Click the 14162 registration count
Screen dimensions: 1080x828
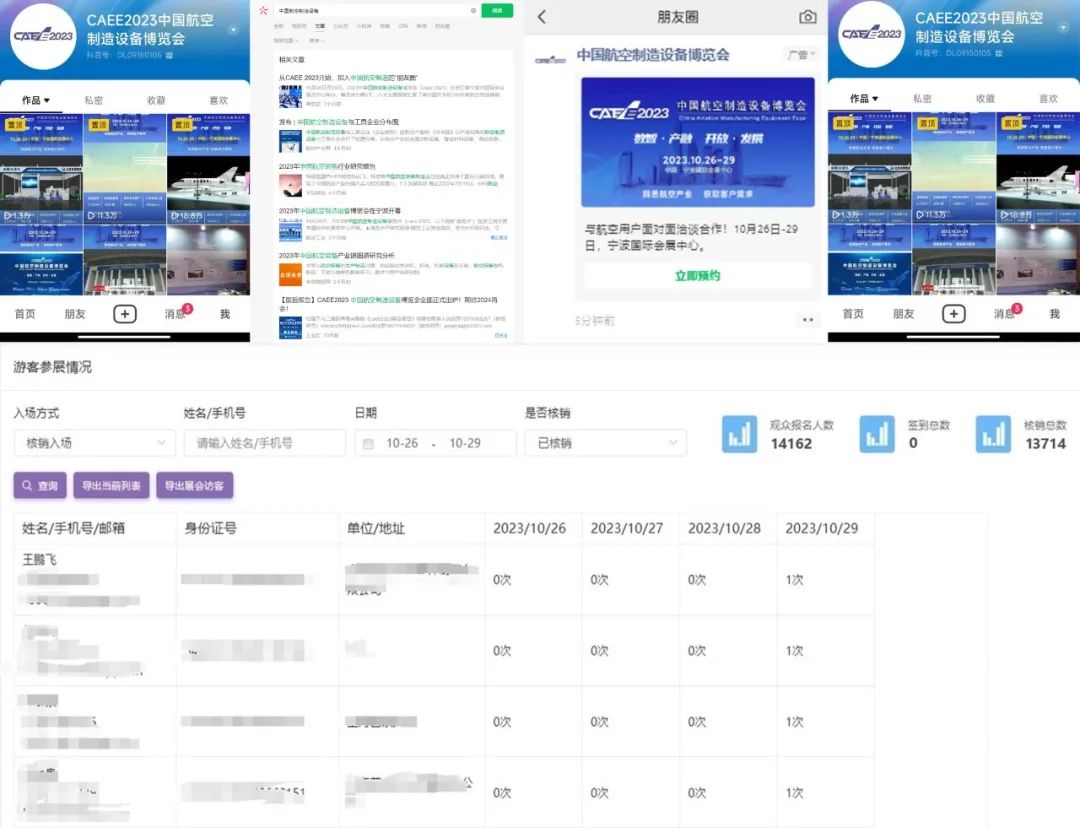pyautogui.click(x=791, y=444)
